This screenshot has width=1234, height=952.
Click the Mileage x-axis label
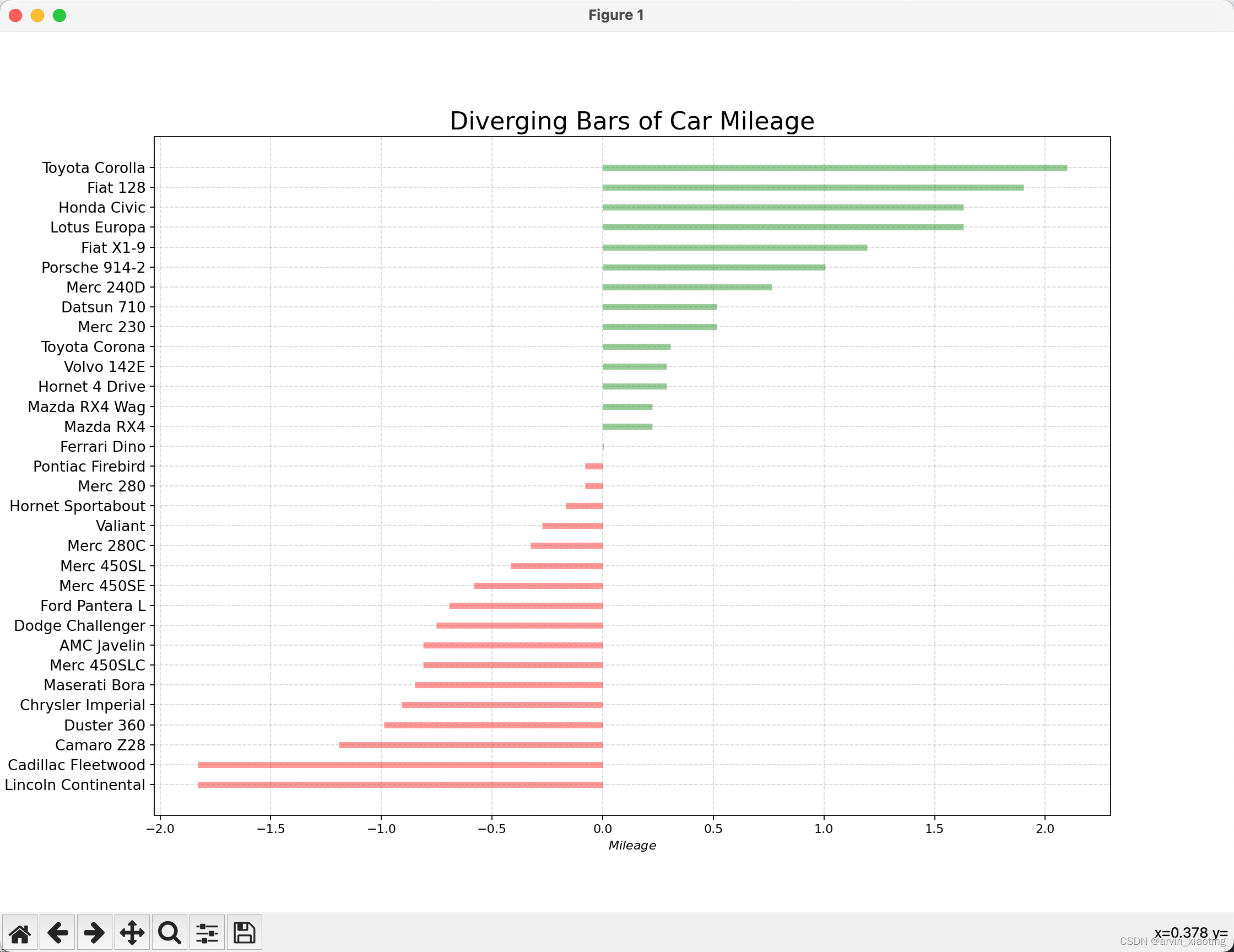click(x=632, y=845)
